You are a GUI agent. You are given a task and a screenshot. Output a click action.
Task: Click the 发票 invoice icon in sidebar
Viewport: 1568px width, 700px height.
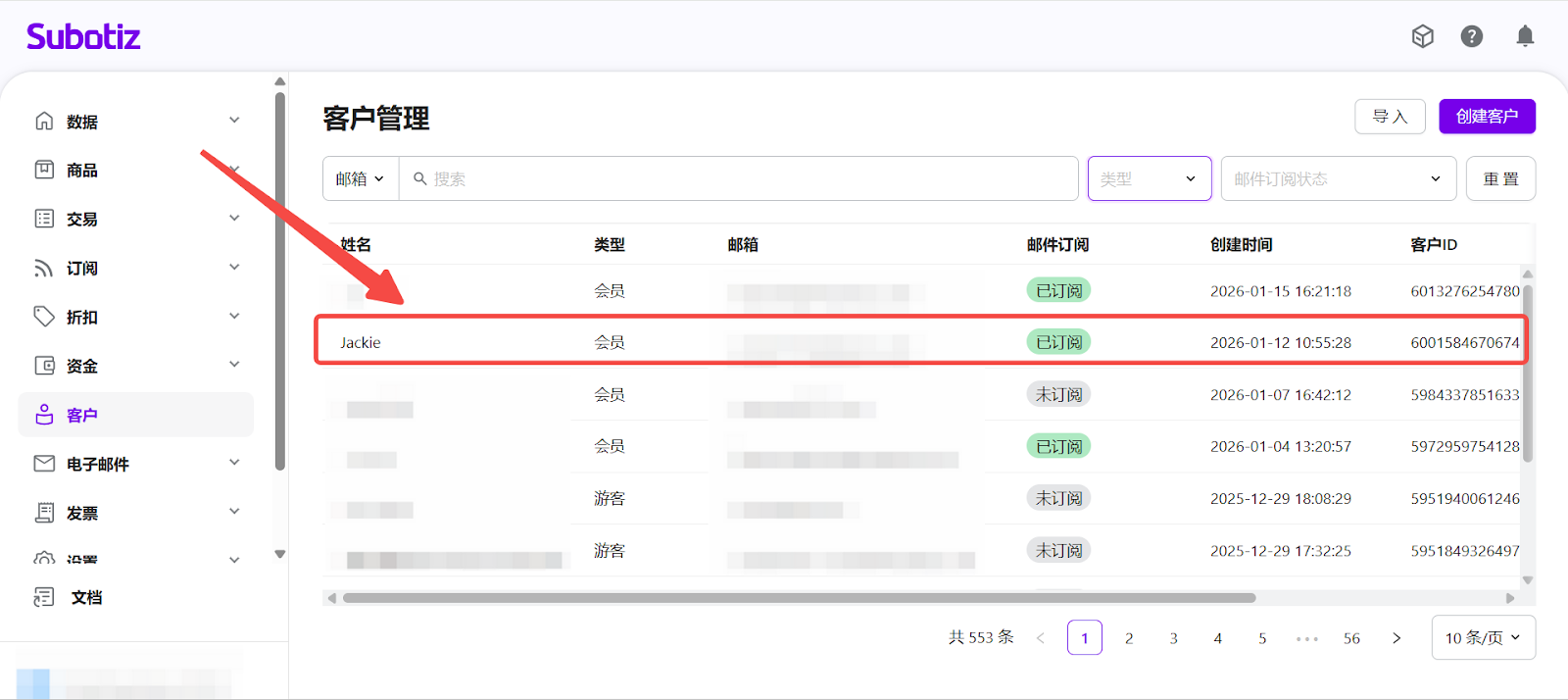coord(44,513)
